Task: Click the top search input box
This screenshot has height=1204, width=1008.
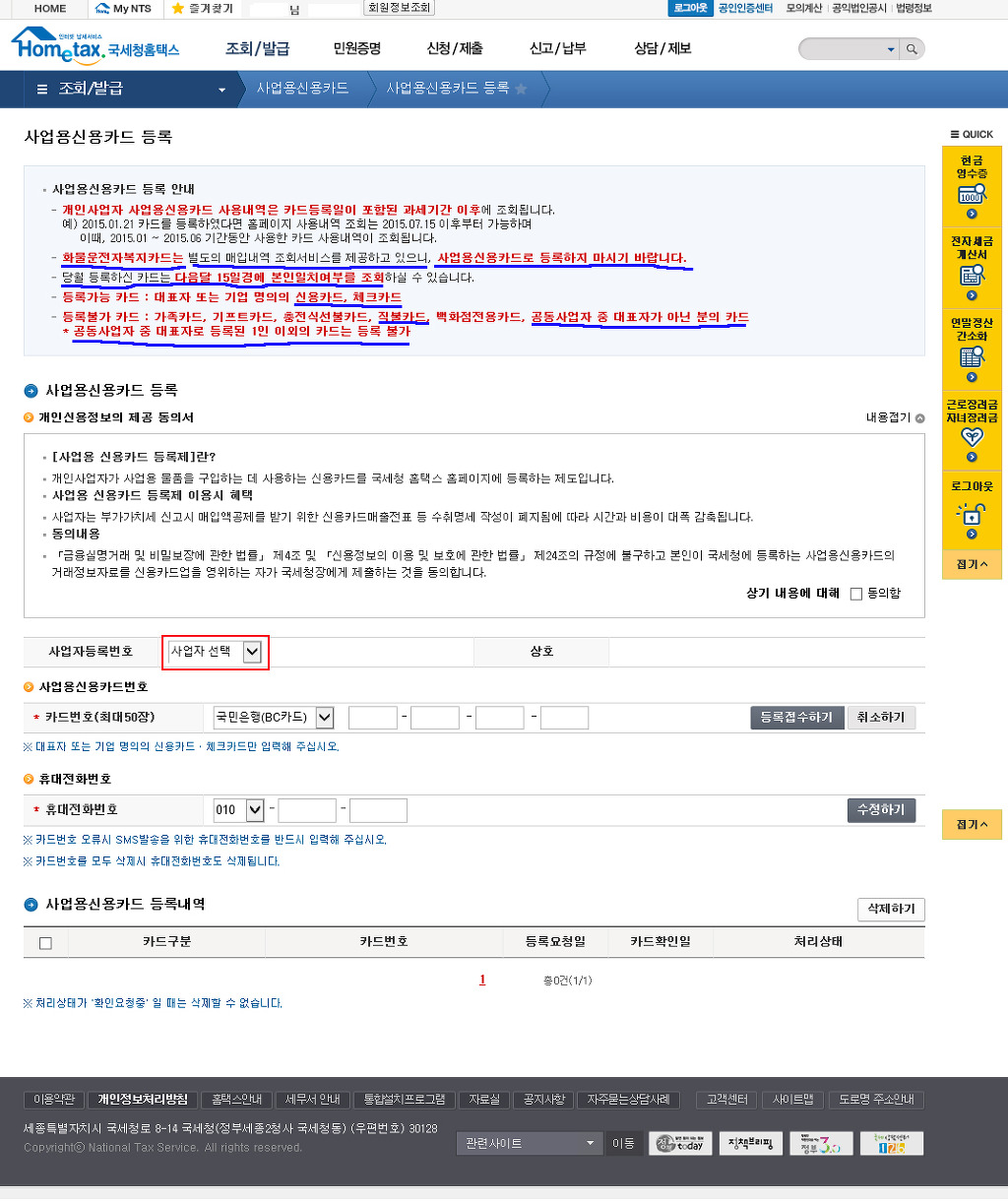Action: click(x=842, y=49)
